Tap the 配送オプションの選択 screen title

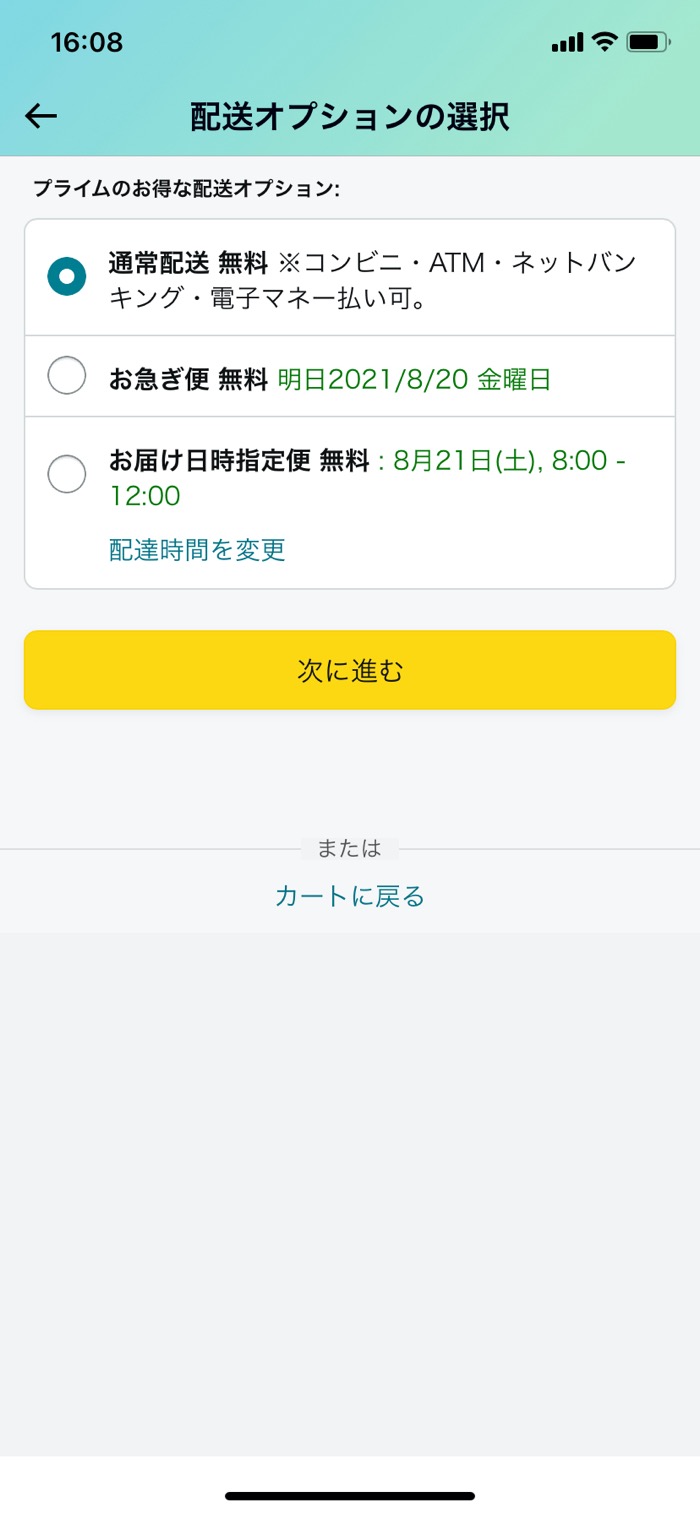349,116
